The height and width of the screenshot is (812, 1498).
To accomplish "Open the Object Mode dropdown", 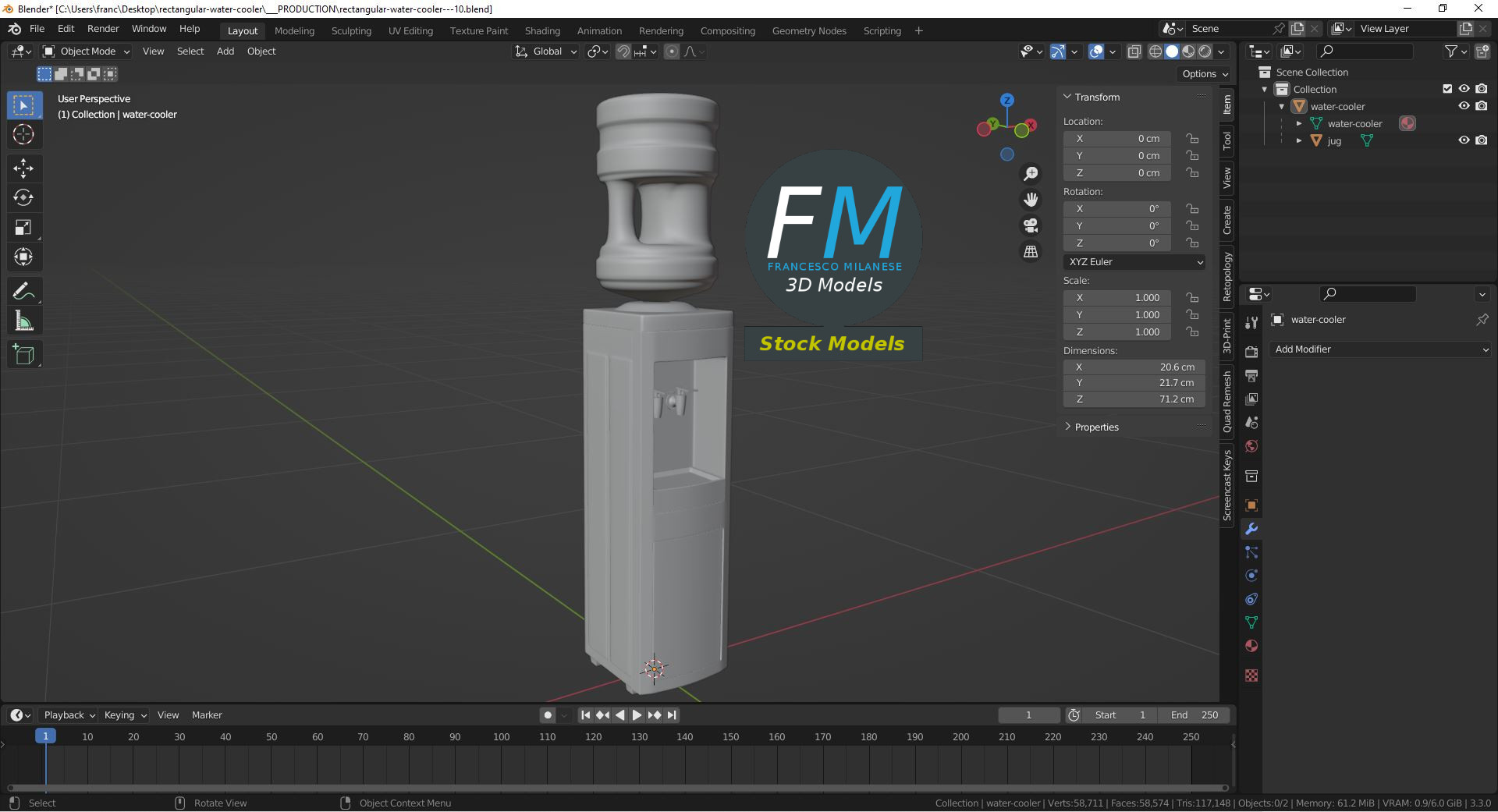I will (x=86, y=51).
